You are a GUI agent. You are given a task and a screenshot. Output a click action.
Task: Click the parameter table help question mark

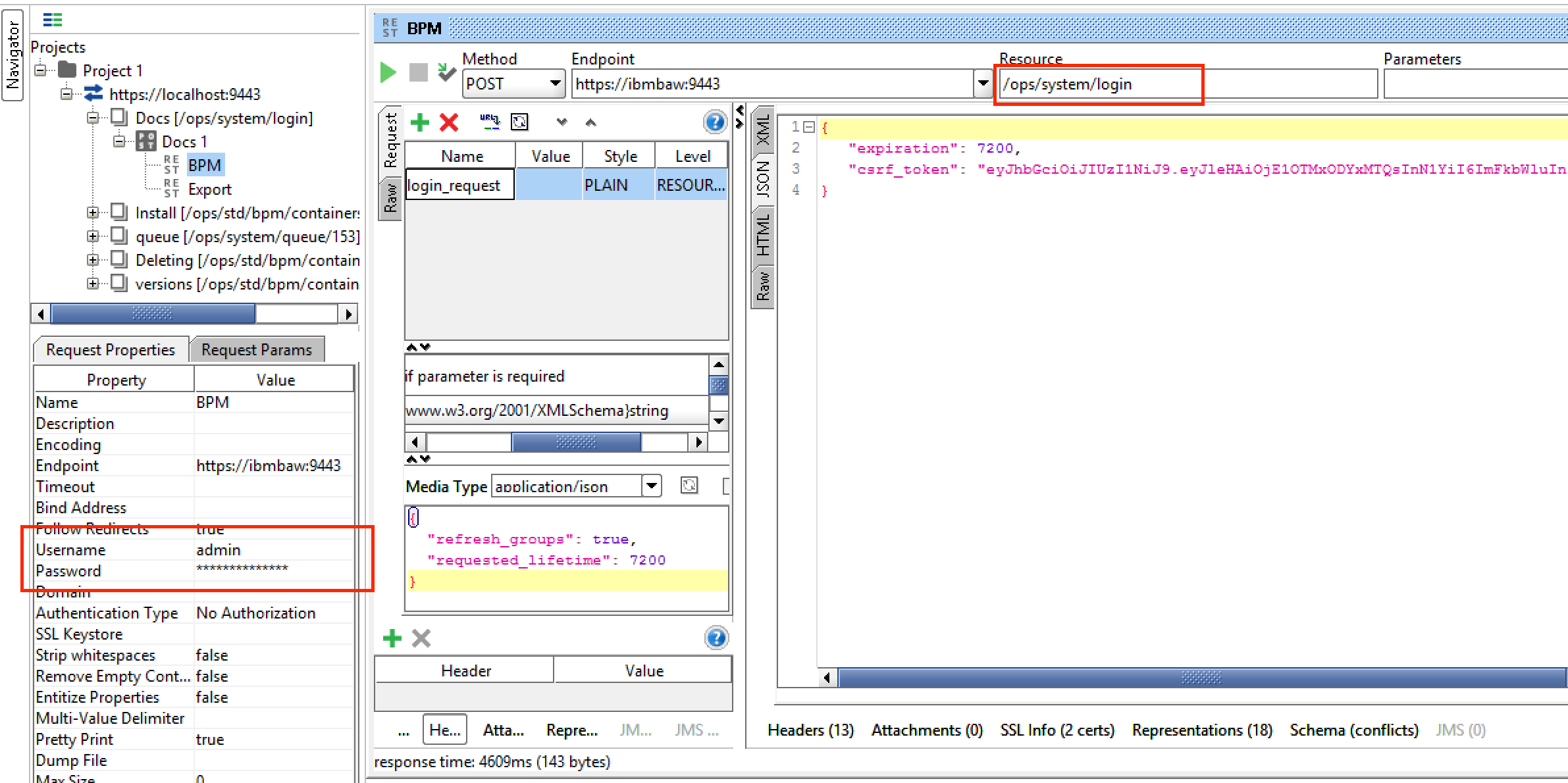pyautogui.click(x=714, y=122)
